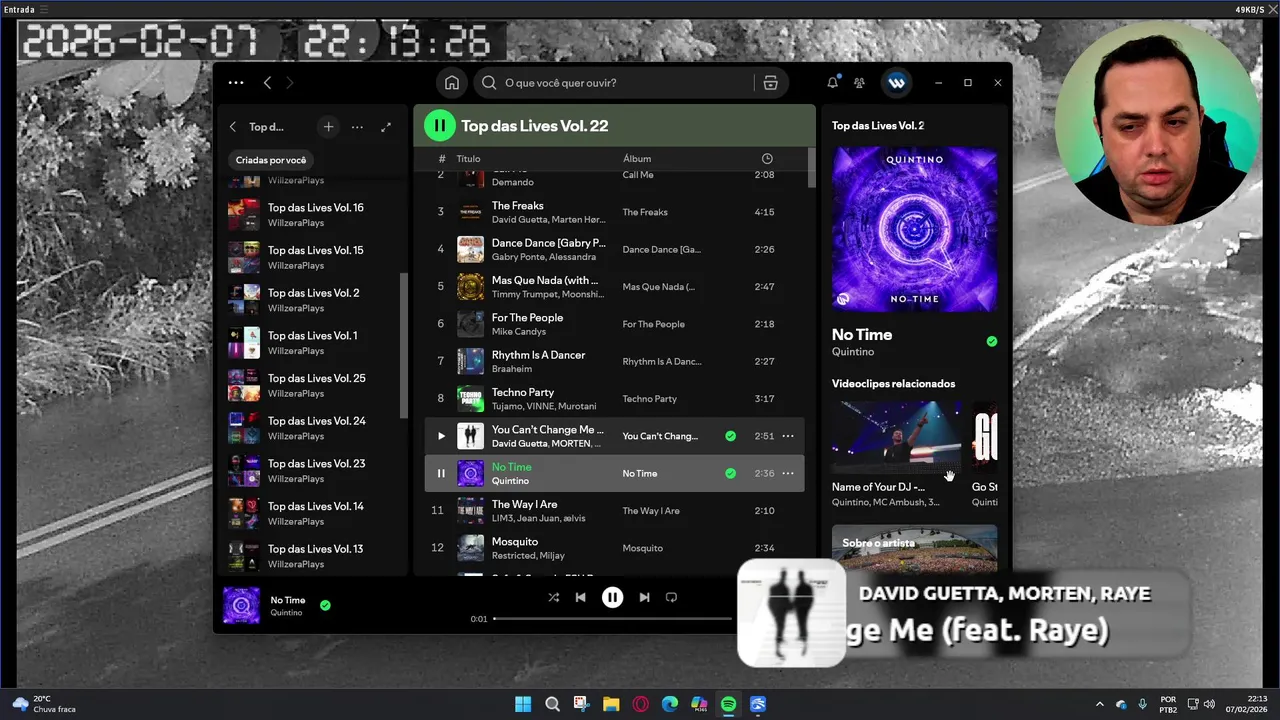Select Rhythm Is A Dancer track row

[614, 361]
